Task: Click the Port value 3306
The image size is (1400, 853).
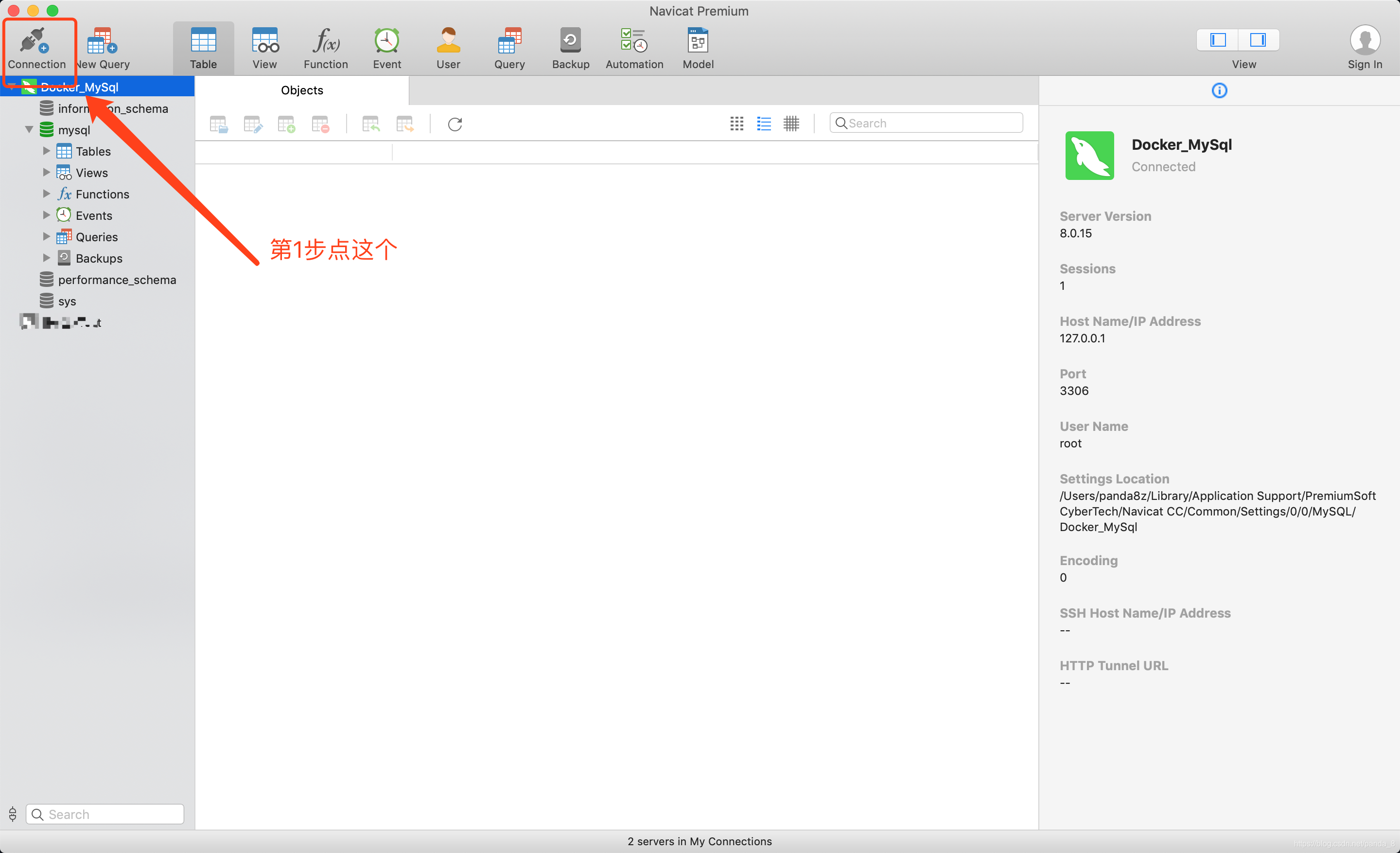Action: tap(1074, 391)
